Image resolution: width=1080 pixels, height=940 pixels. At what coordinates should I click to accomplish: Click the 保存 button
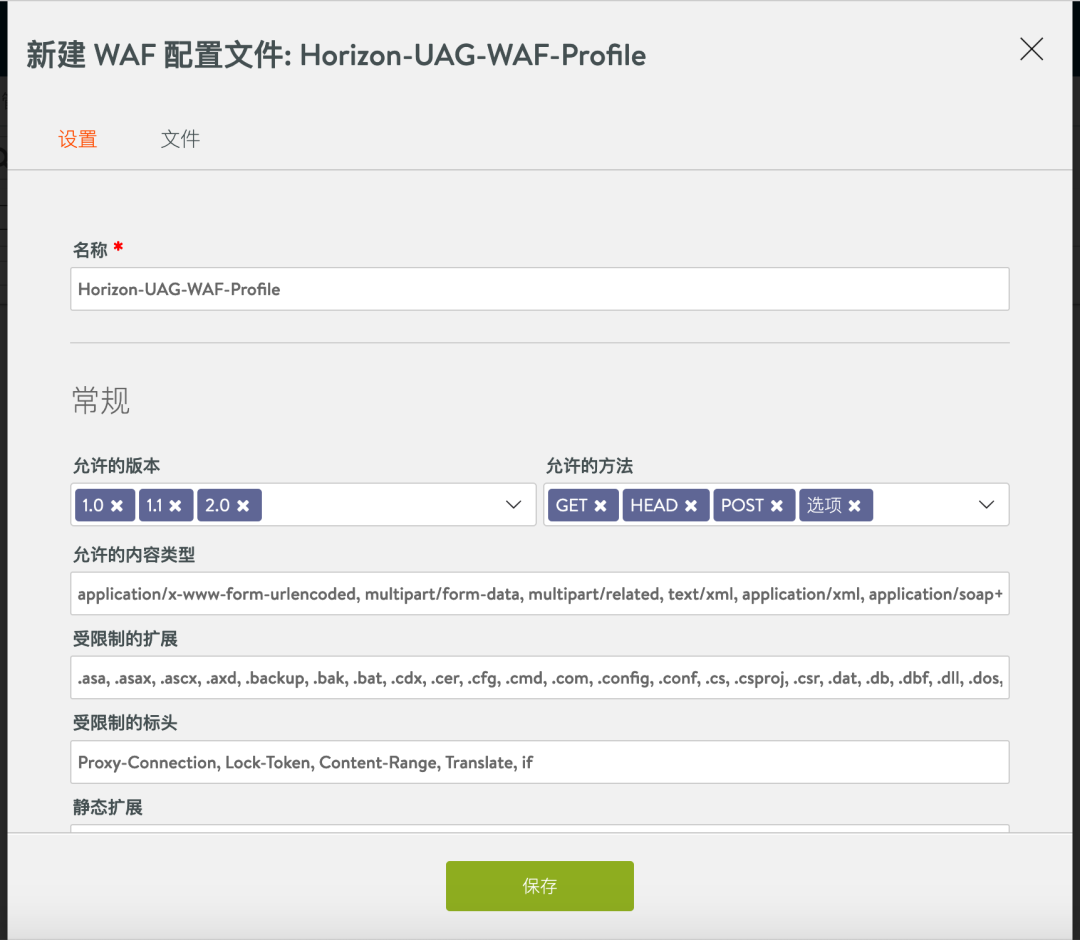(539, 886)
